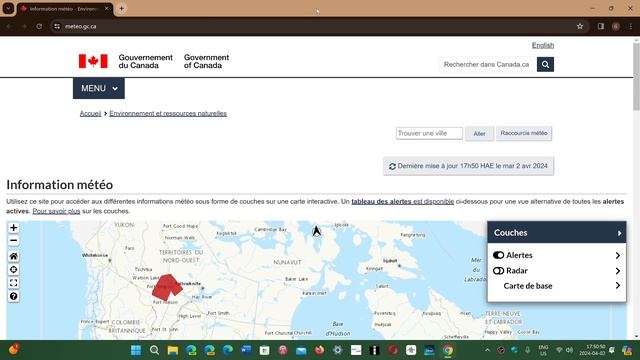640x360 pixels.
Task: Open a new browser tab
Action: coord(122,9)
